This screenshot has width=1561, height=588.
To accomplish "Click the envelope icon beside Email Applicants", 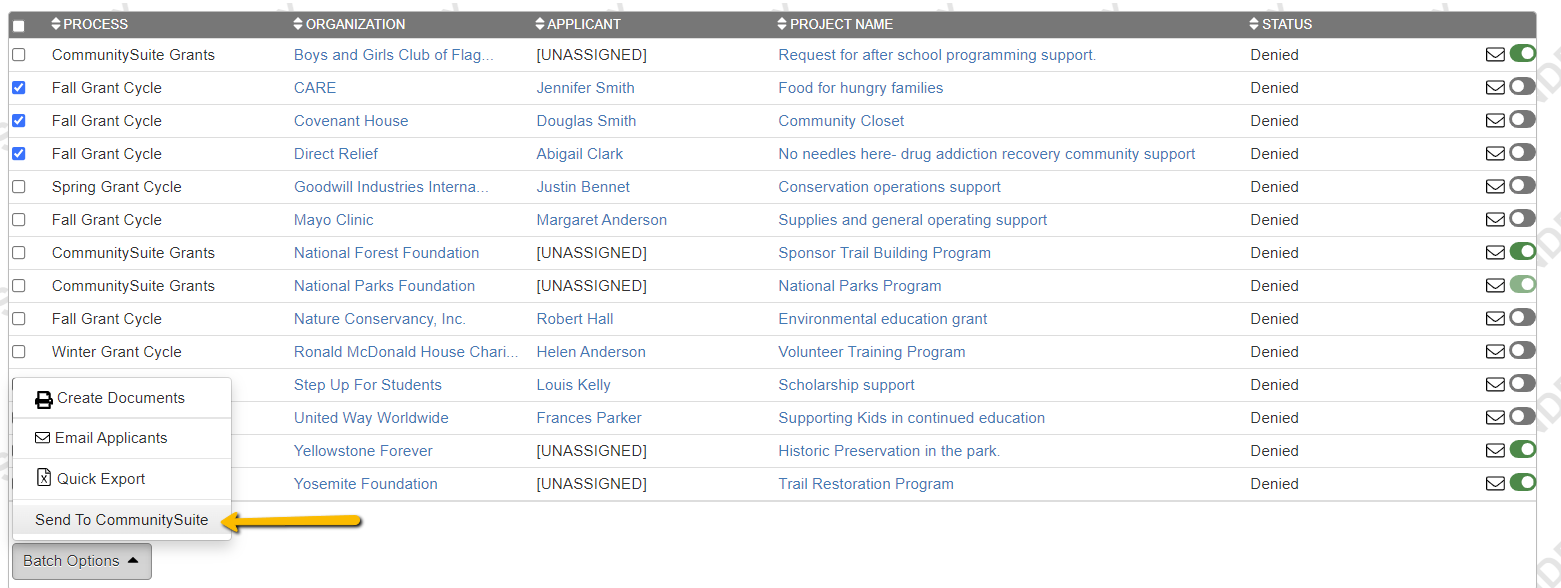I will pos(43,438).
